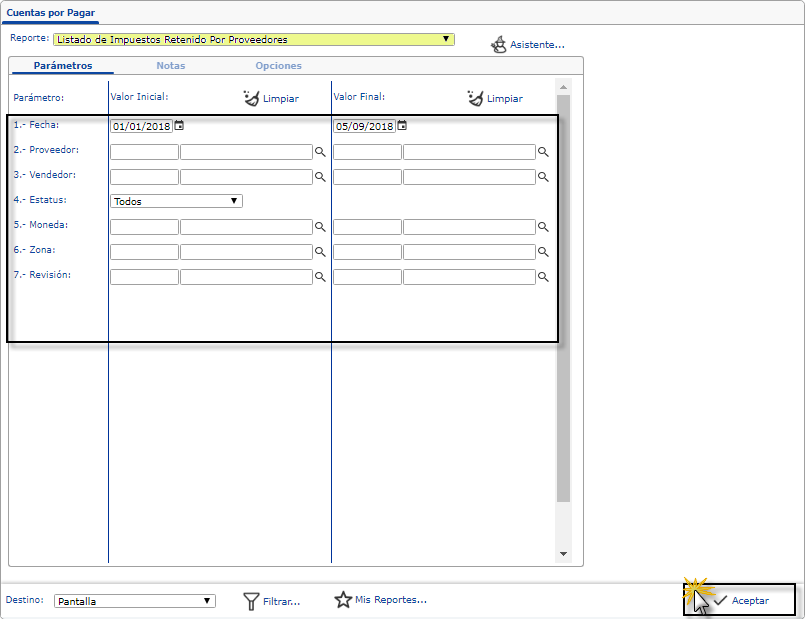
Task: Open the Filtrar options
Action: [x=271, y=601]
